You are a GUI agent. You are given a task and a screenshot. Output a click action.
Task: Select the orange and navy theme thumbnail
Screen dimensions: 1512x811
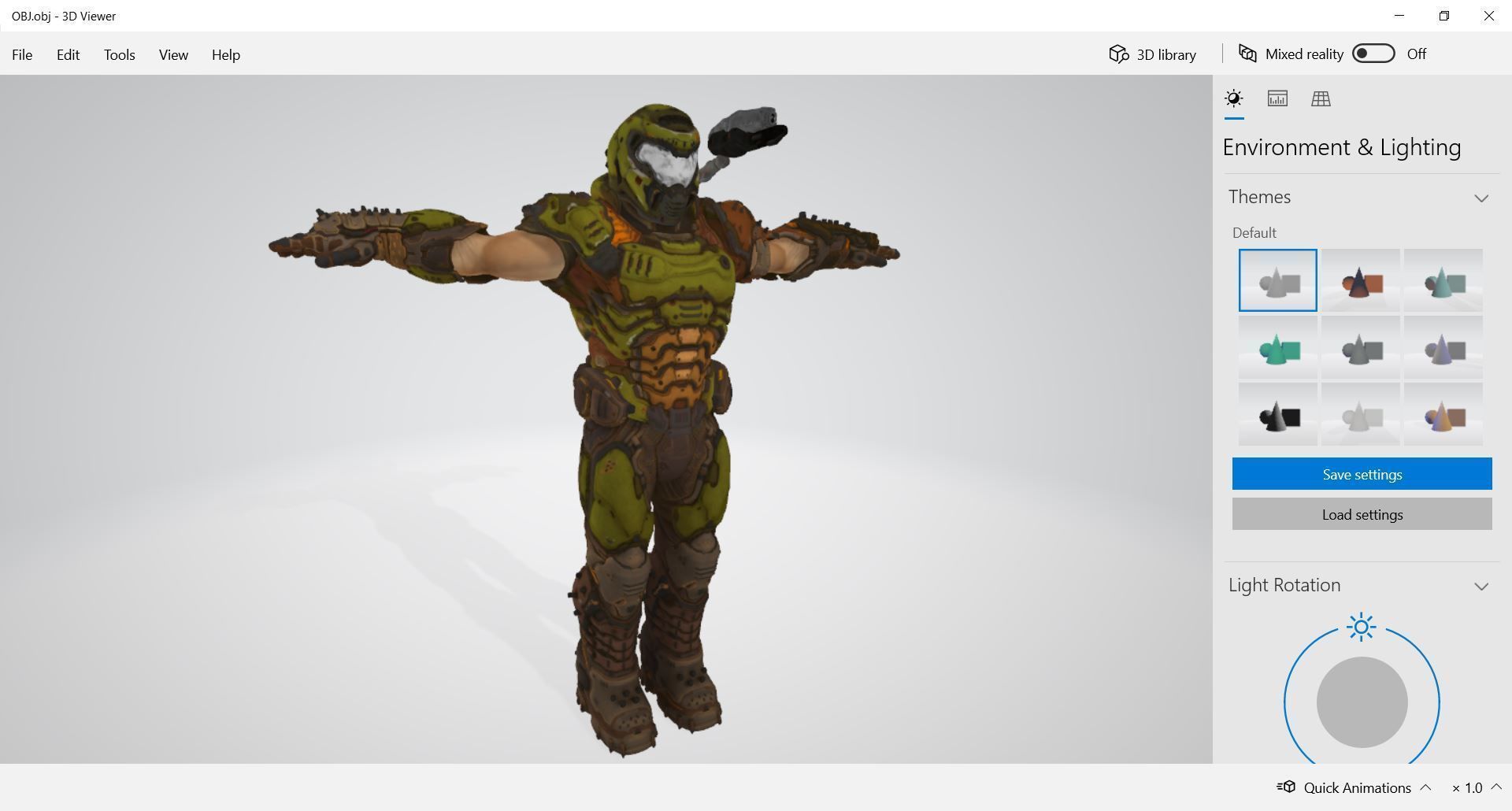point(1360,280)
